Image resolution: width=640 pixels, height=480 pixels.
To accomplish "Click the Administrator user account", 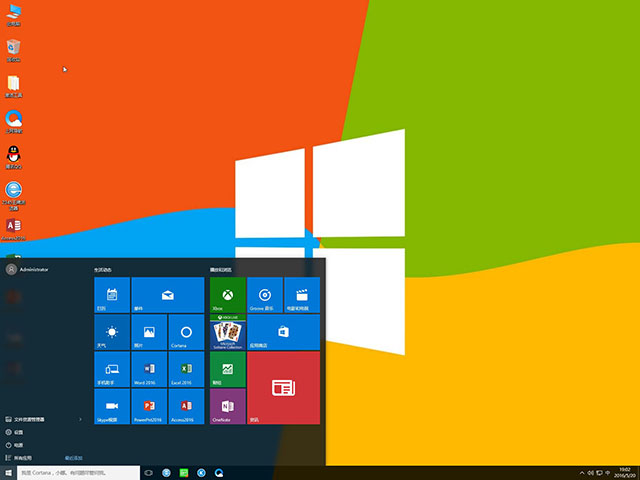I will (28, 269).
